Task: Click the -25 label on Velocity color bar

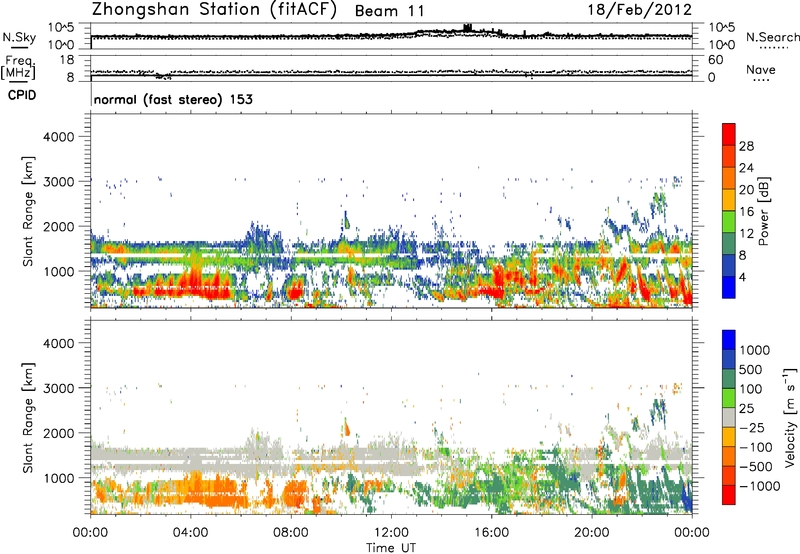Action: pyautogui.click(x=751, y=427)
